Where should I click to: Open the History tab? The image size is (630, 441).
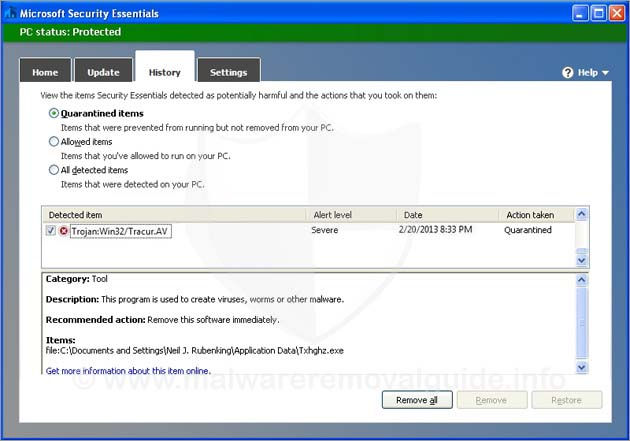tap(165, 67)
